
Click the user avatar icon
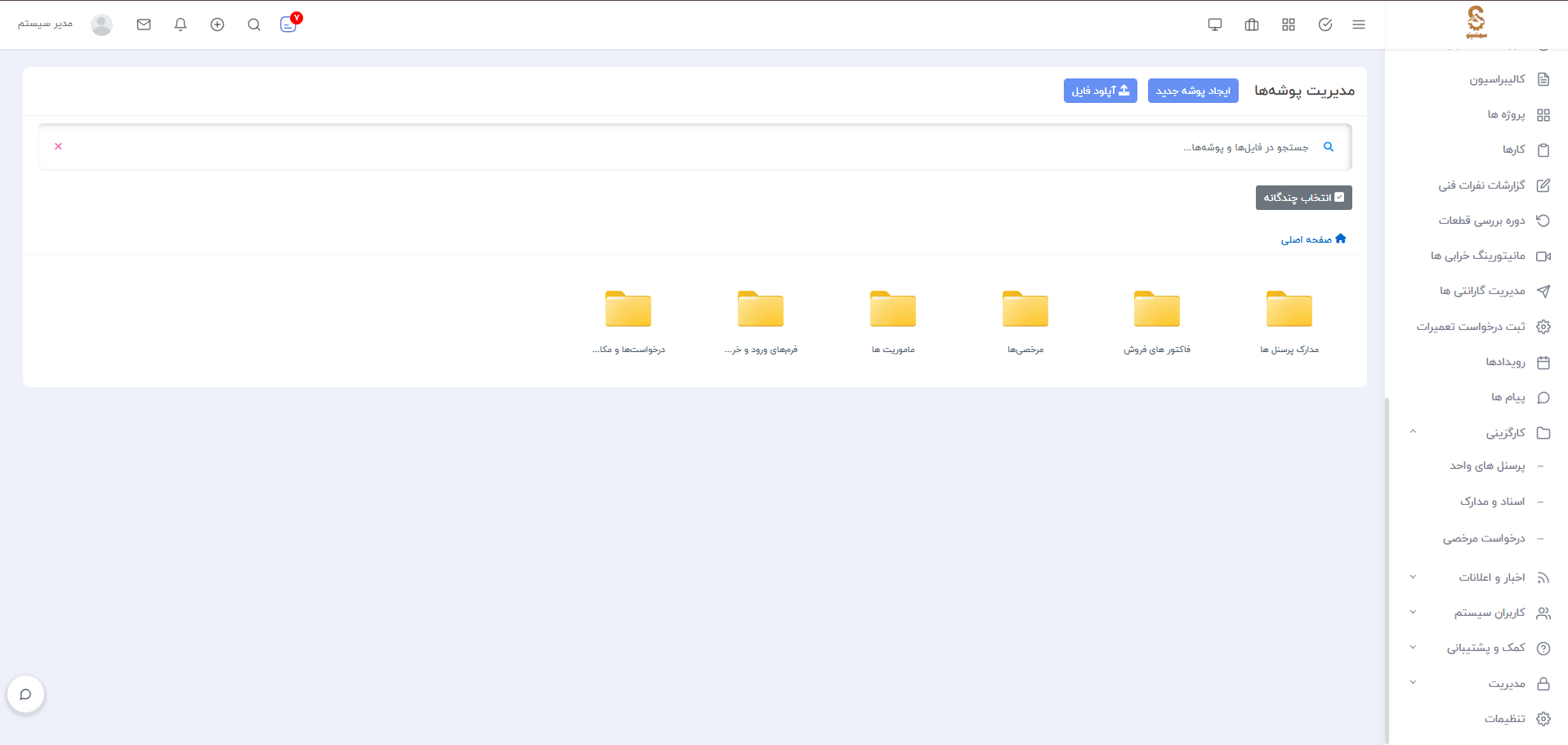point(101,25)
